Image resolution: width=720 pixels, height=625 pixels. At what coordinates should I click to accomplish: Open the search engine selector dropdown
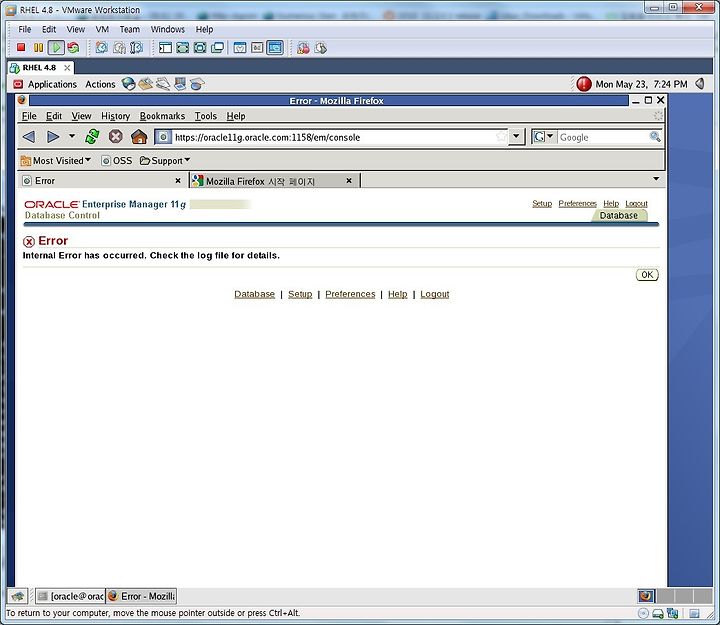544,137
